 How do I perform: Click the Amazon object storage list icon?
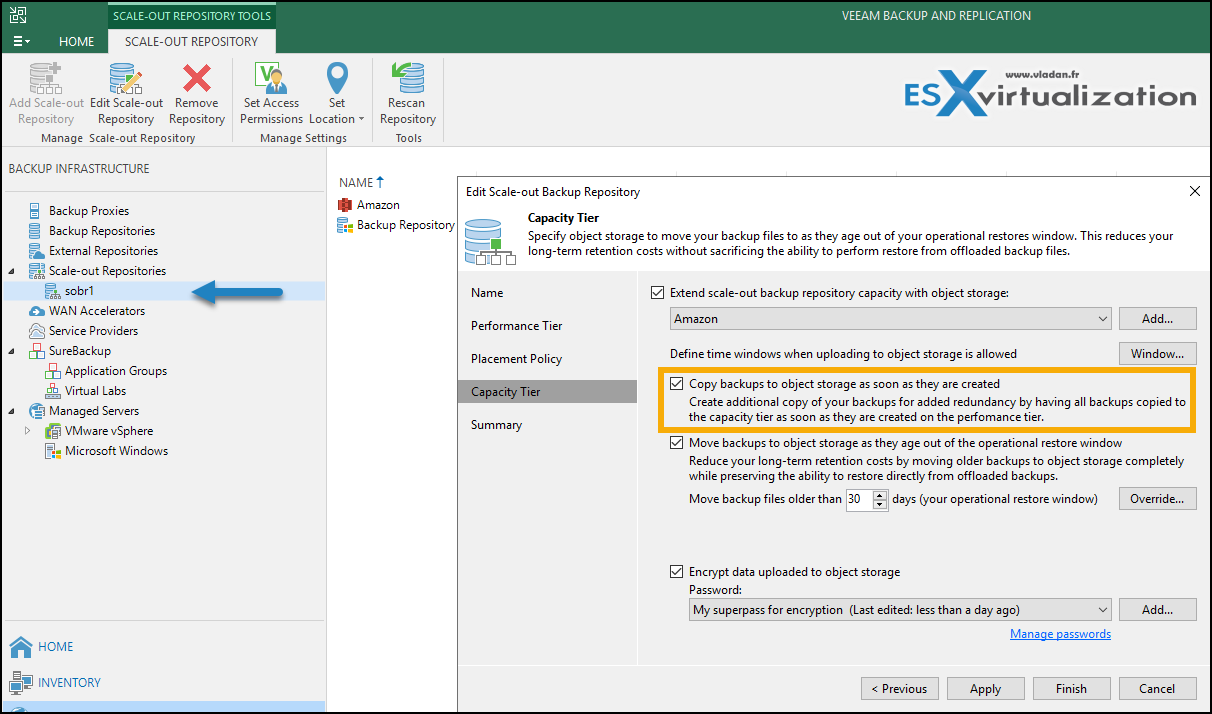click(x=345, y=205)
